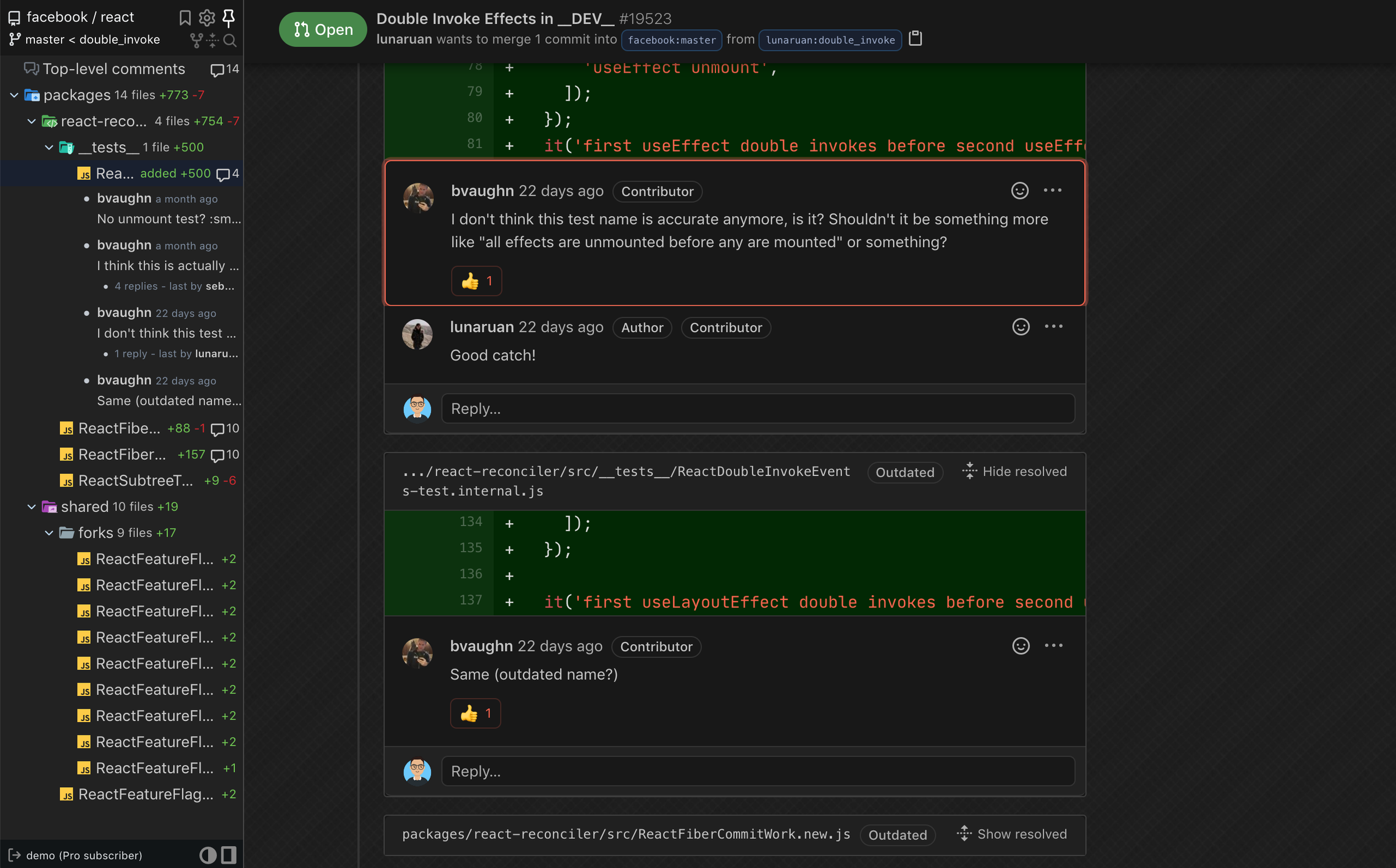Click the thumbs up reaction on bvaughn comment

pos(476,281)
